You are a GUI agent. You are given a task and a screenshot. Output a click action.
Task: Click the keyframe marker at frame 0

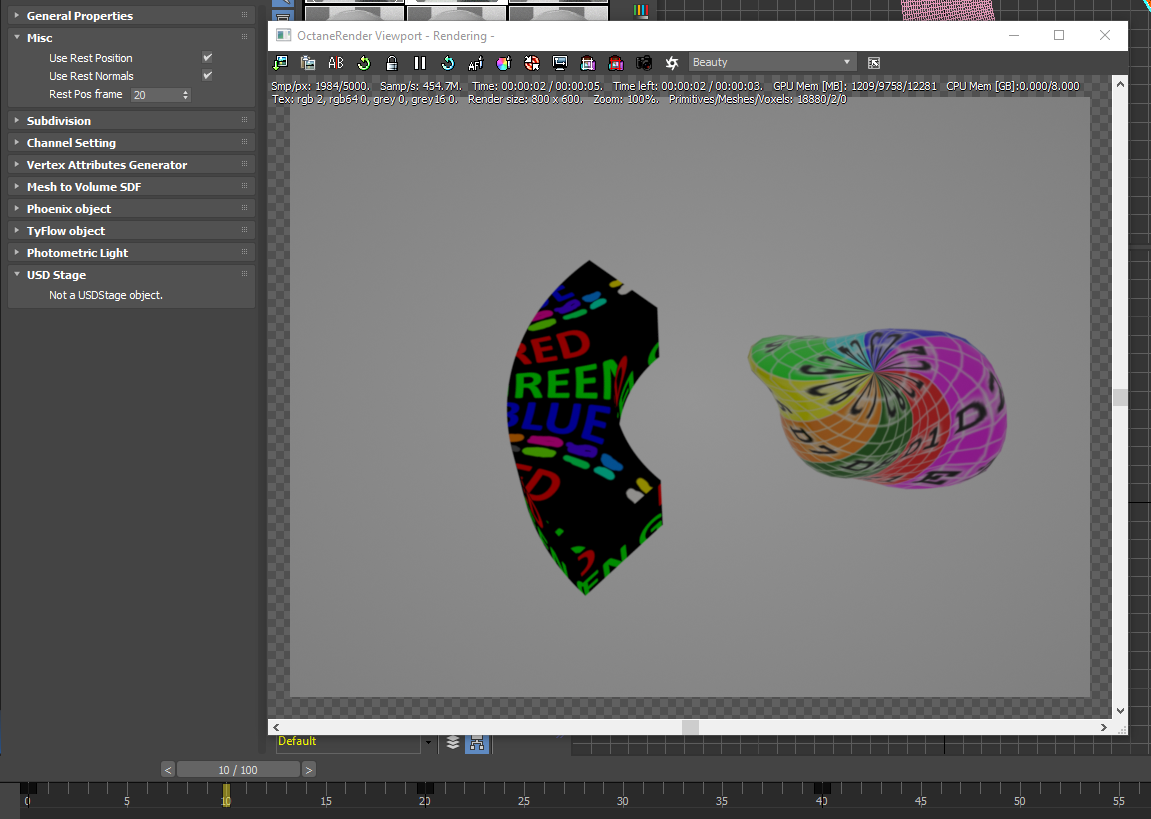coord(28,788)
